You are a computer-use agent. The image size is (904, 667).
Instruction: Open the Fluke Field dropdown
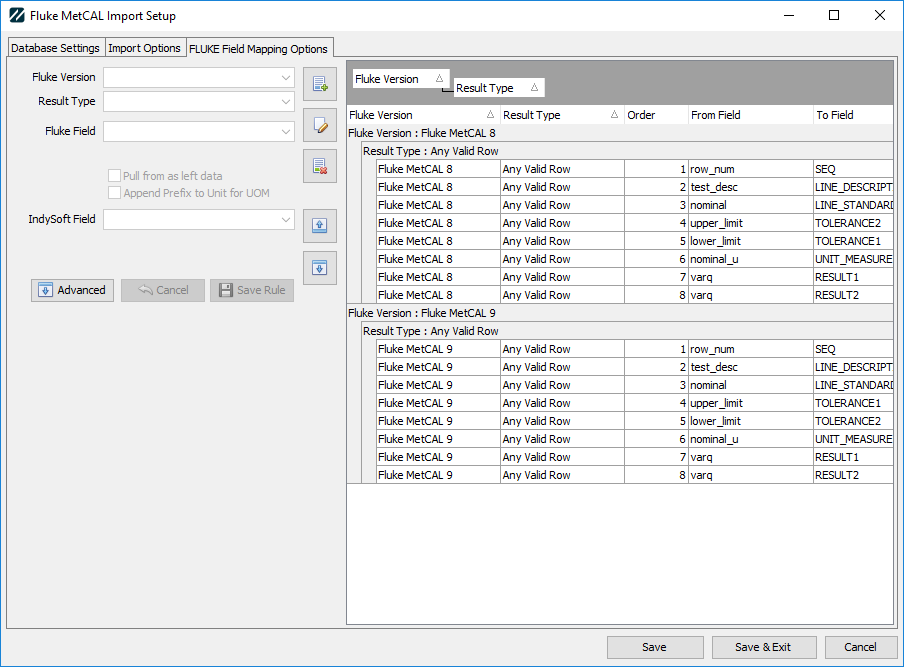click(x=285, y=131)
